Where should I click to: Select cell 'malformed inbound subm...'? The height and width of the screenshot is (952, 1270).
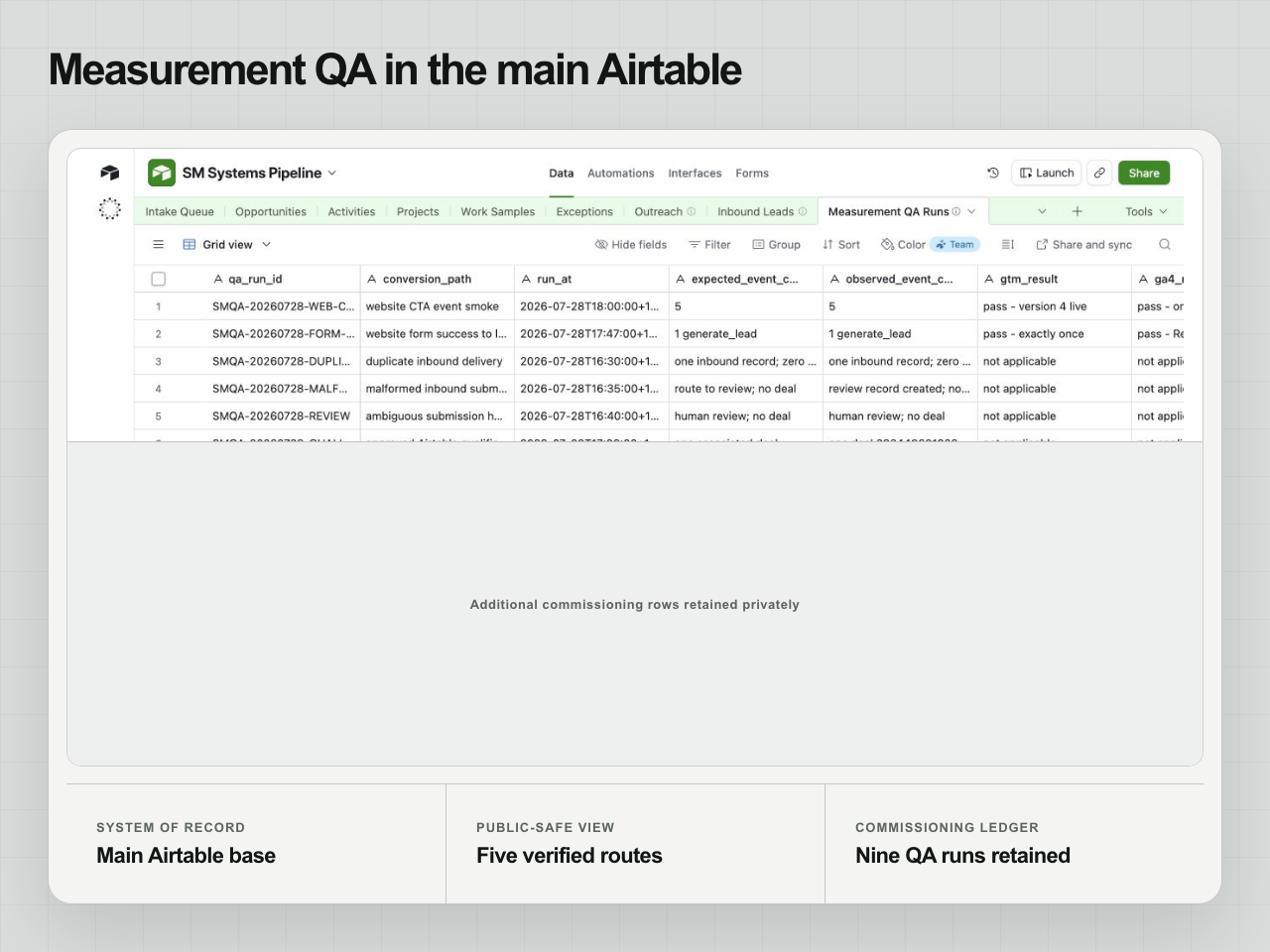(437, 389)
